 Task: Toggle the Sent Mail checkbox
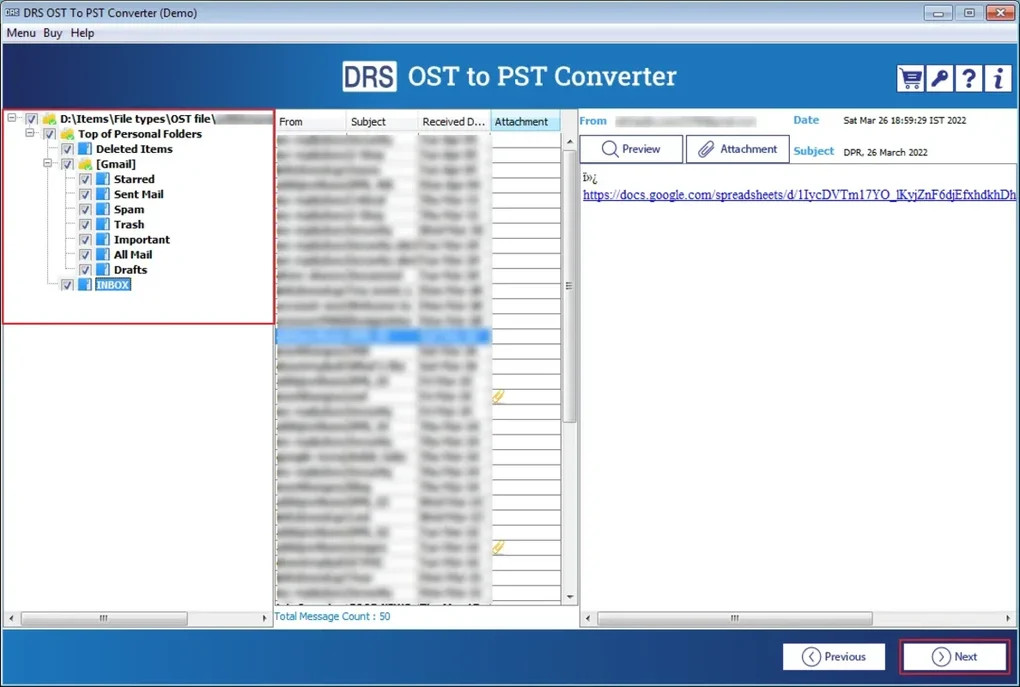[x=85, y=194]
